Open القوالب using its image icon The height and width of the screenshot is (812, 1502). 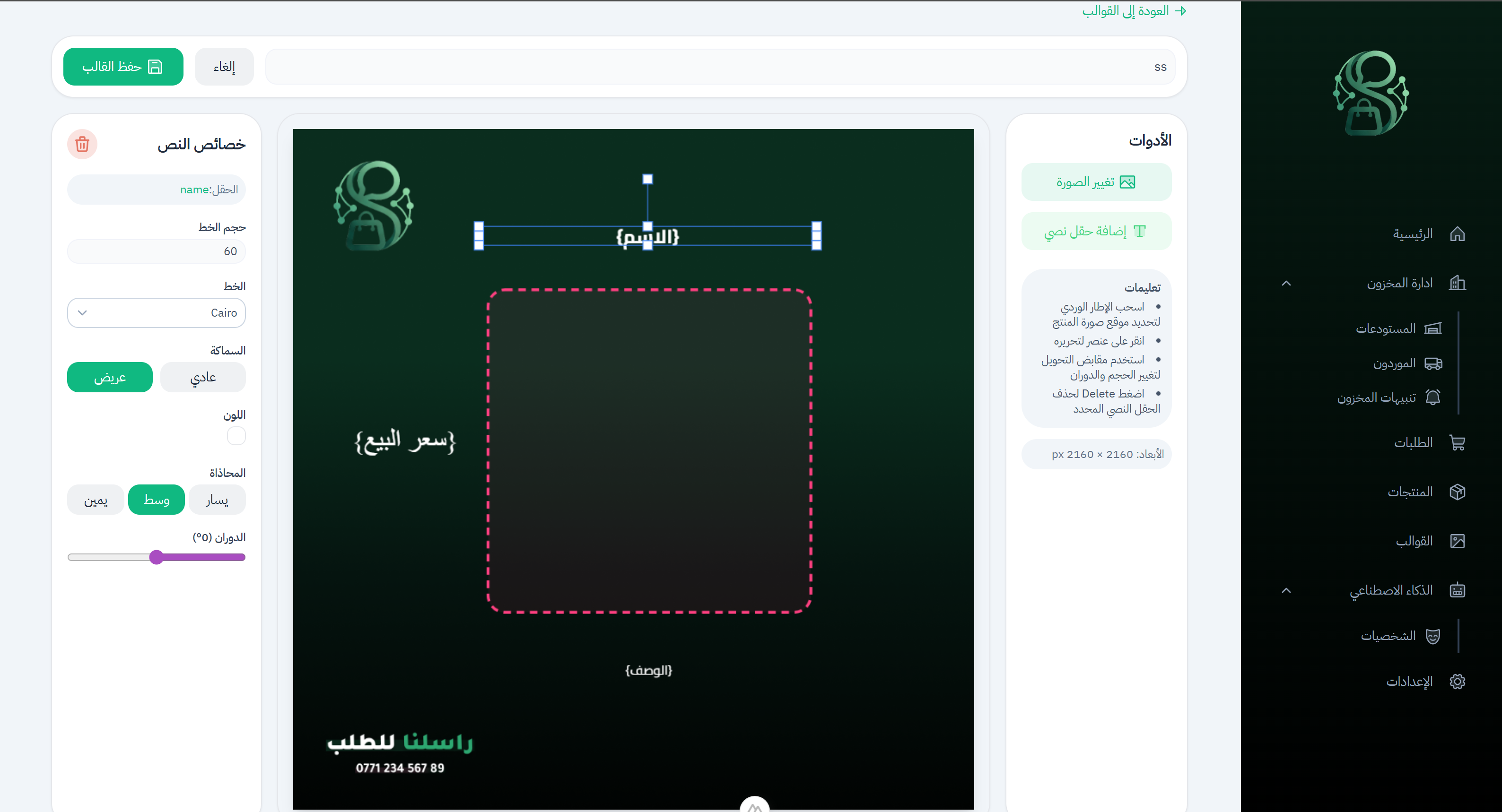[1458, 541]
